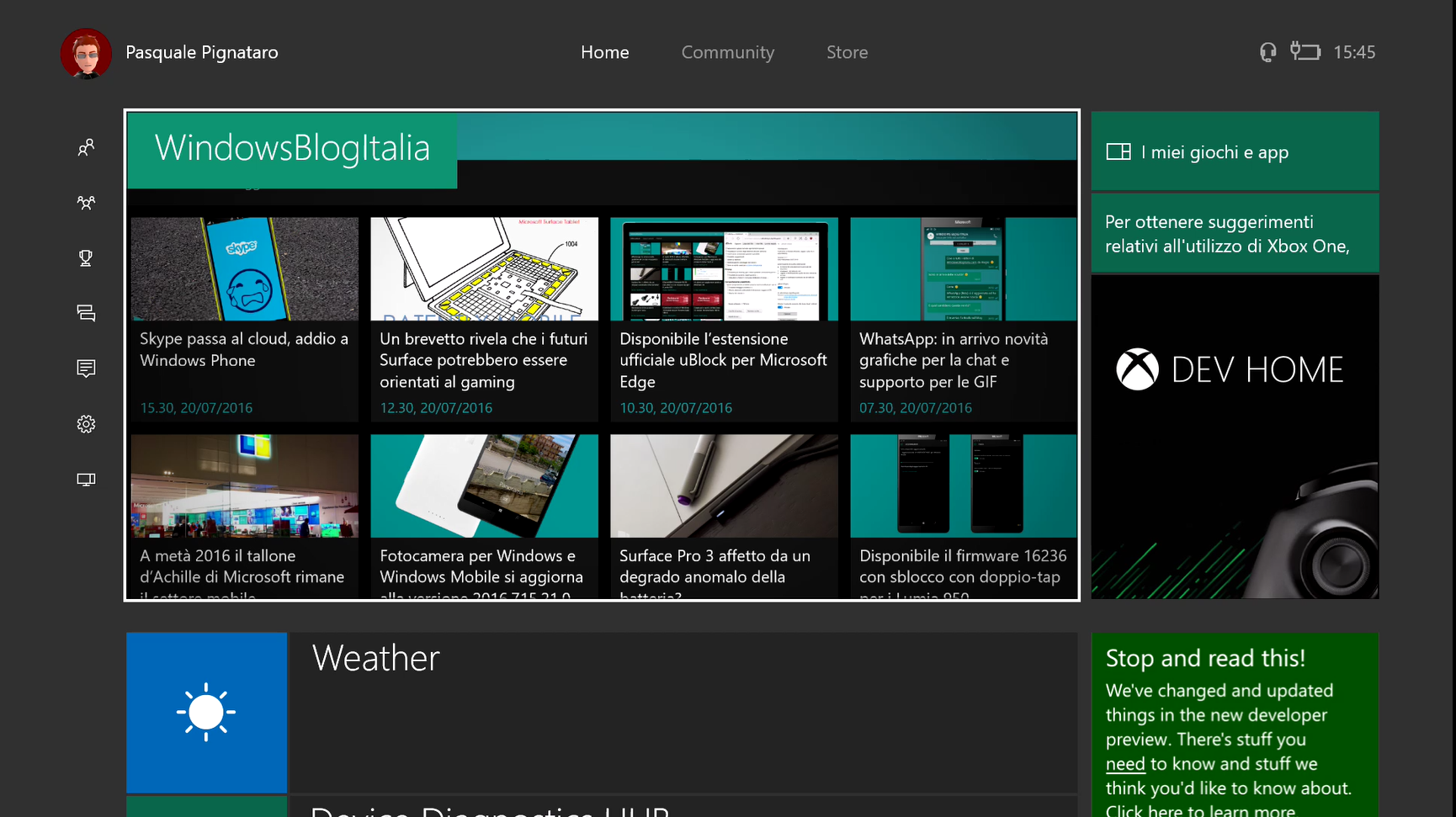Open the uBlock for Microsoft Edge article thumbnail
The image size is (1456, 817).
pyautogui.click(x=725, y=269)
